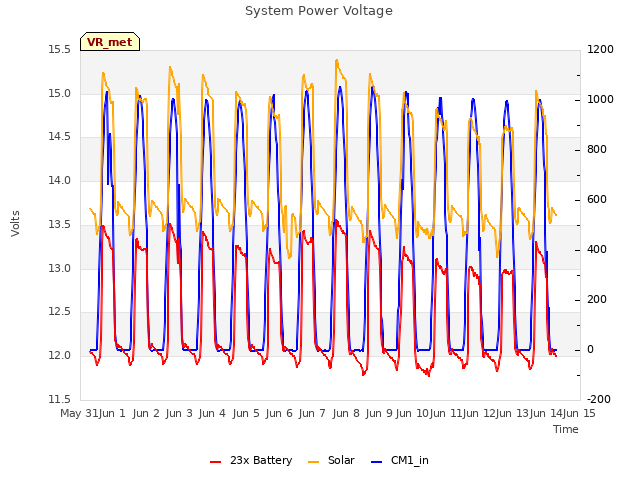The height and width of the screenshot is (480, 640).
Task: Click the Jun 5 date label
Action: (246, 413)
